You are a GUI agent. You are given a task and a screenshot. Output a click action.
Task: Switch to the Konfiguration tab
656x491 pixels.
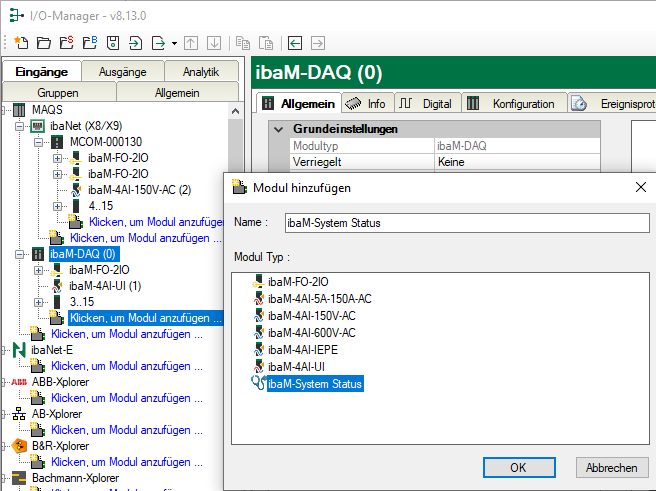(522, 103)
